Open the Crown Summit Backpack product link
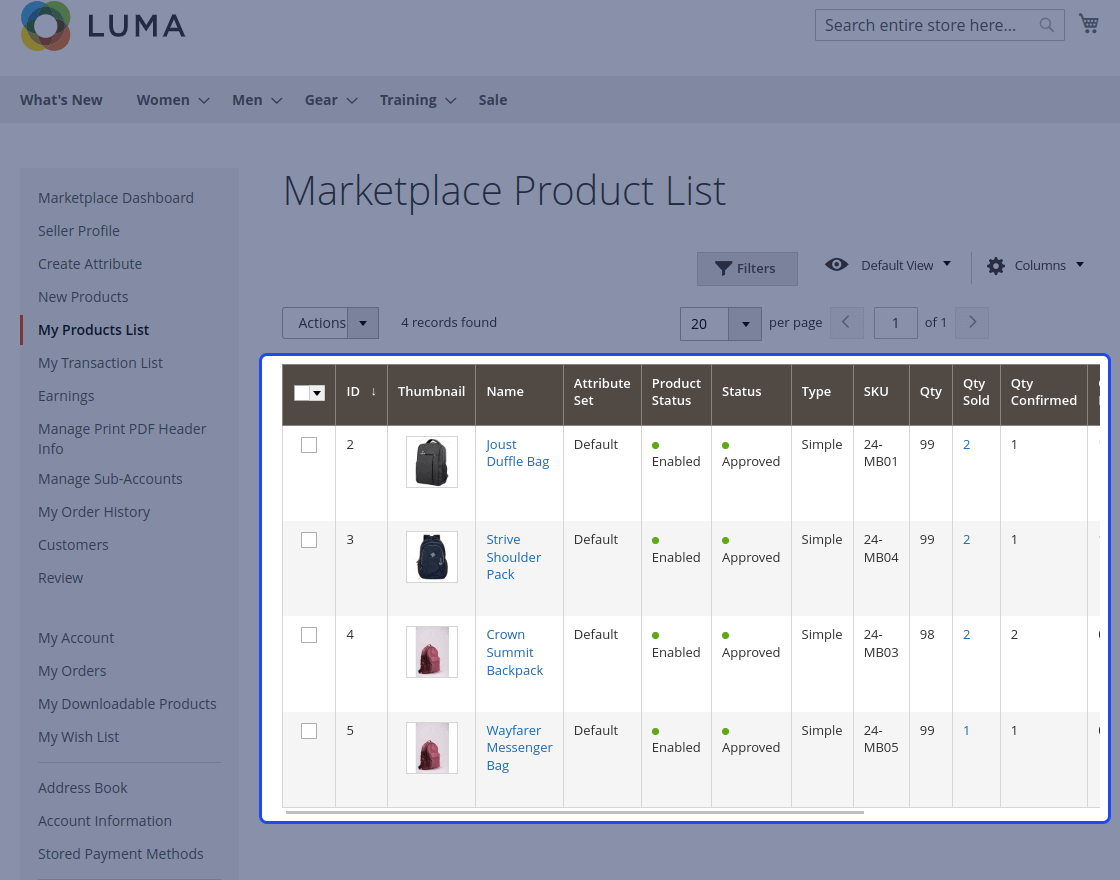 tap(514, 652)
